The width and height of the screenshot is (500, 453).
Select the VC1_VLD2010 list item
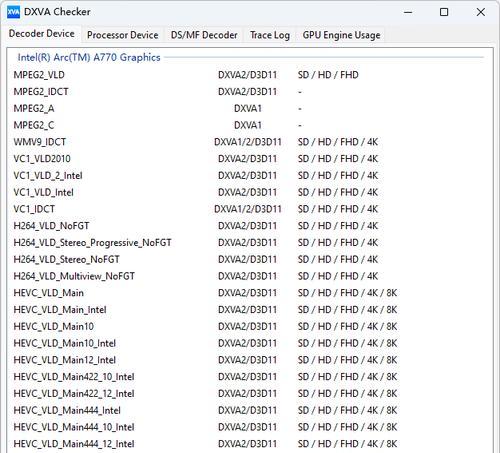[249, 159]
